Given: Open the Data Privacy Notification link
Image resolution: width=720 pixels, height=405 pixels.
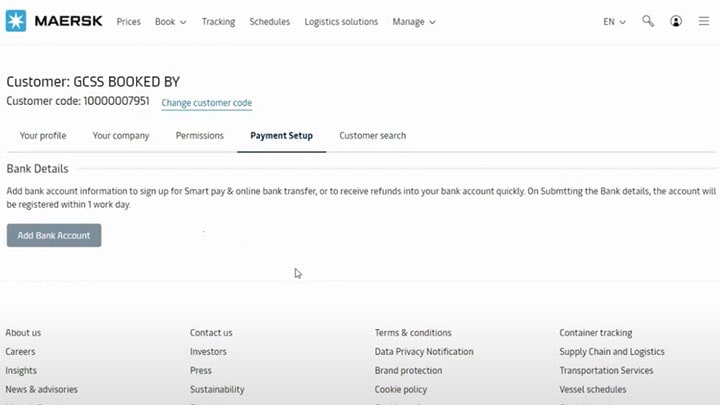Looking at the screenshot, I should [x=424, y=352].
